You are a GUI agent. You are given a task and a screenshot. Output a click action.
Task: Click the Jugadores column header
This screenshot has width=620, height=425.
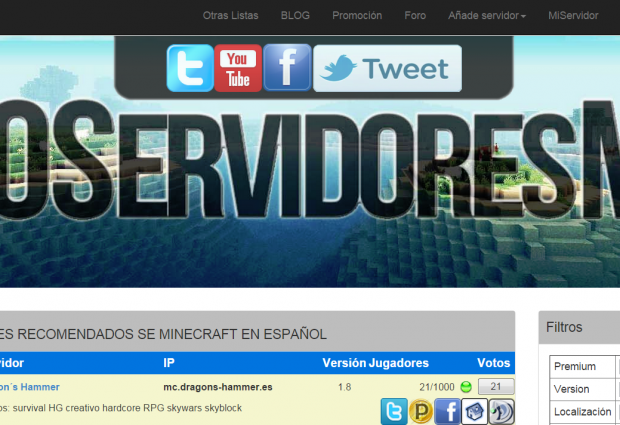point(399,363)
